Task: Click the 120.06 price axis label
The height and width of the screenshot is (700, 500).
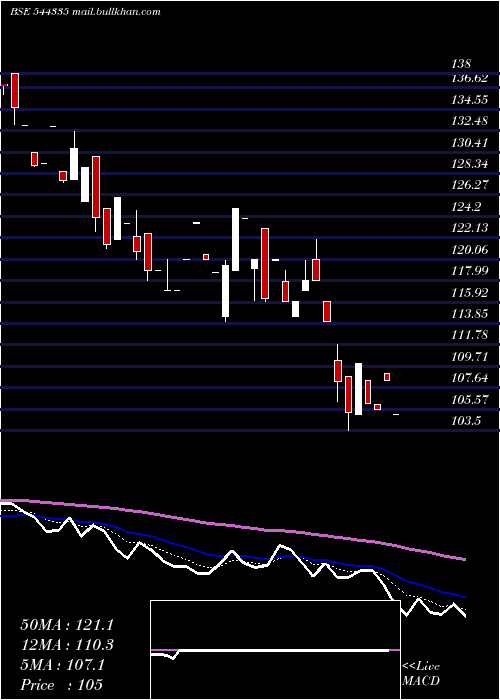Action: click(469, 250)
